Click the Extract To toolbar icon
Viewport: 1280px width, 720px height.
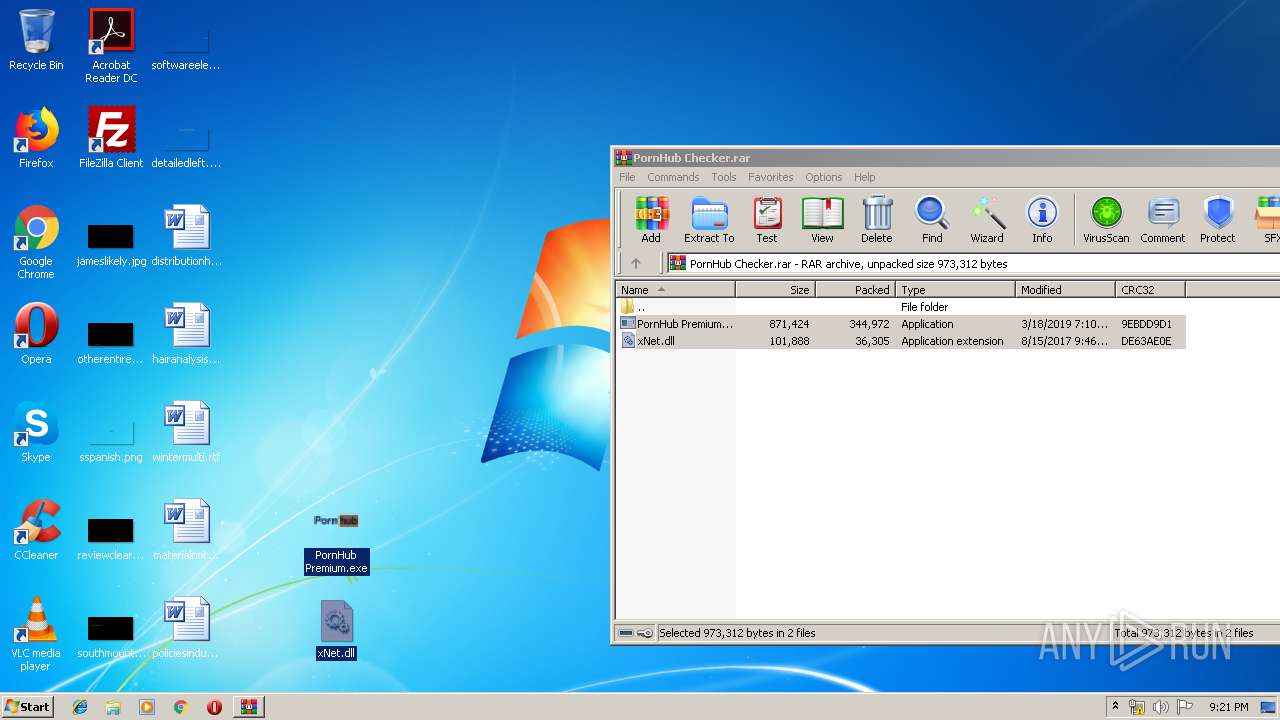709,219
